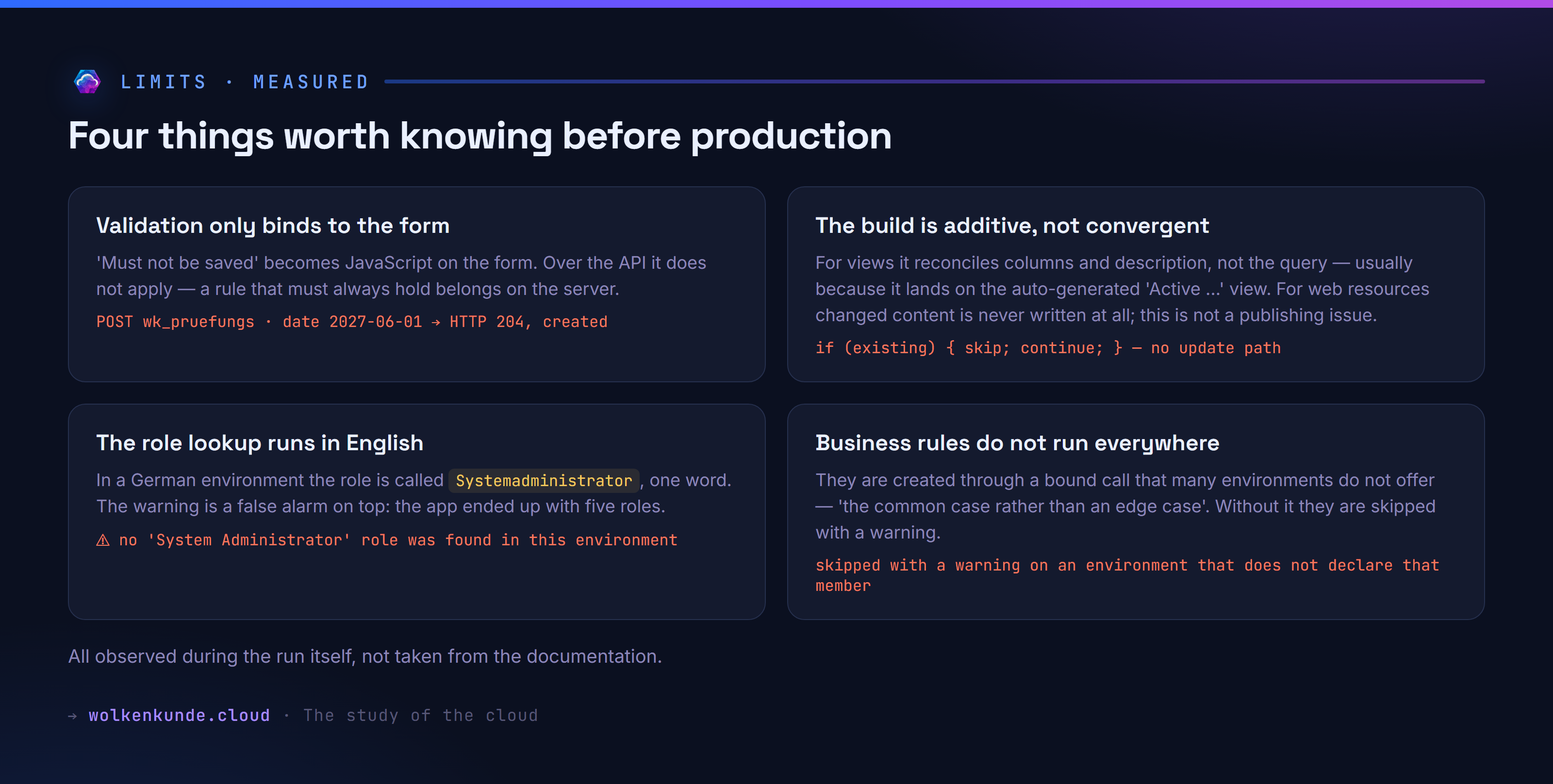Select the role lookup runs in English title

point(260,443)
